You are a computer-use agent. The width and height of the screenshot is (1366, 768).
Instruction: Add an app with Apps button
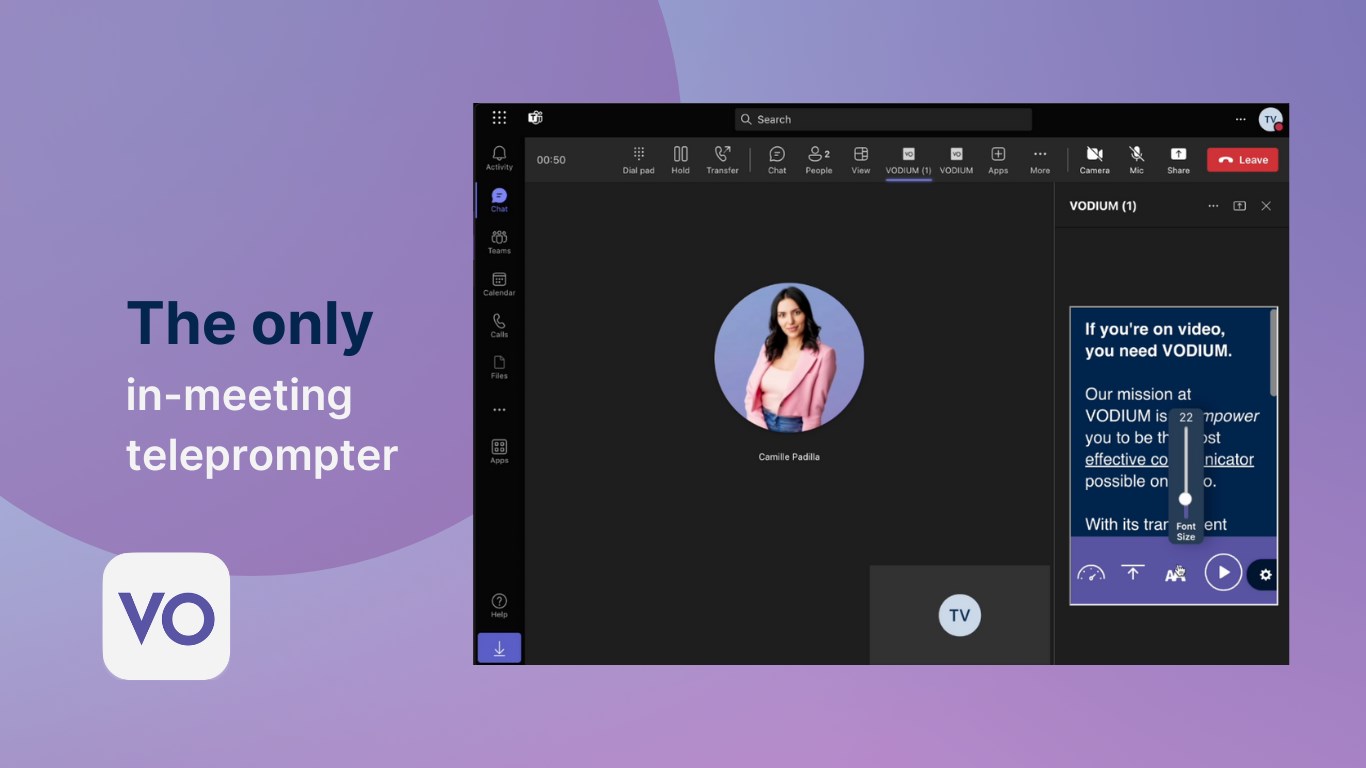[998, 160]
